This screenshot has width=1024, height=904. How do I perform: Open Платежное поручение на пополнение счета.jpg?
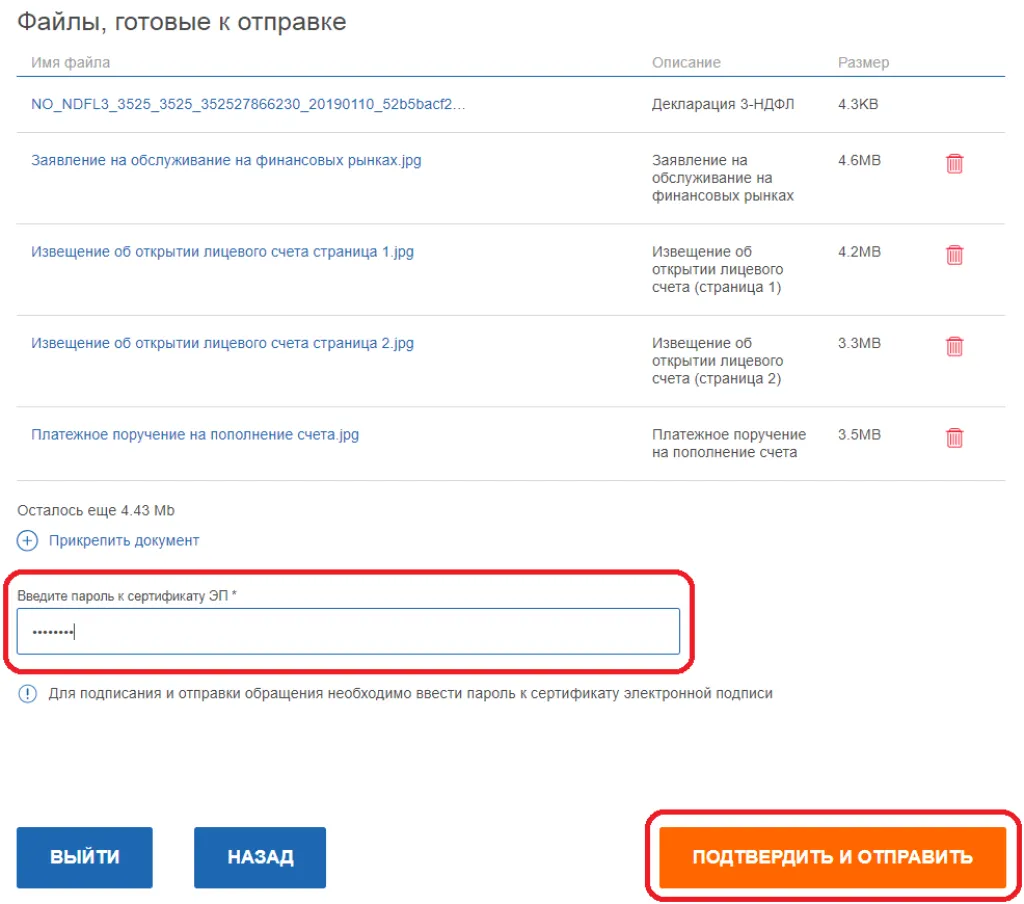[x=195, y=435]
